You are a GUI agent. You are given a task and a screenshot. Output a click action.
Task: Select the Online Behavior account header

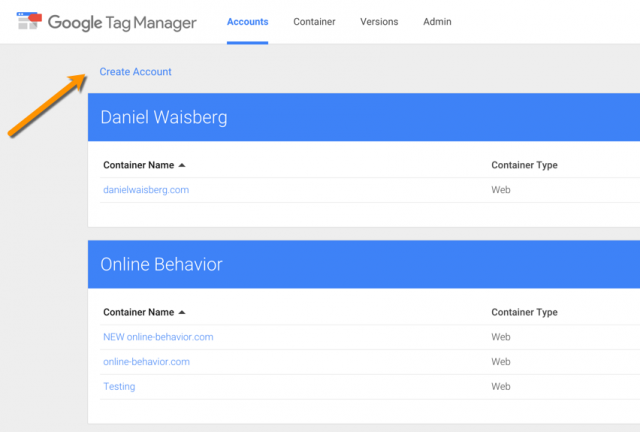click(x=364, y=264)
